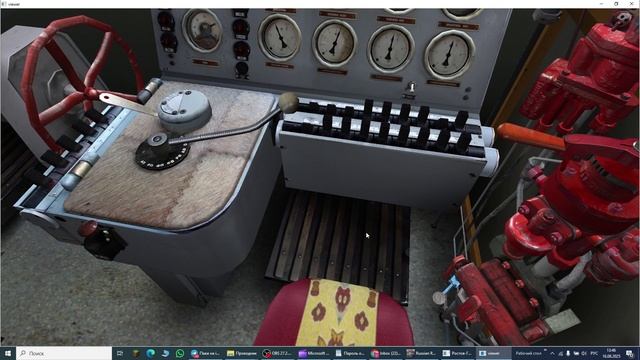
Task: Click the bottom lamp in the column between gauges
Action: 242,69
